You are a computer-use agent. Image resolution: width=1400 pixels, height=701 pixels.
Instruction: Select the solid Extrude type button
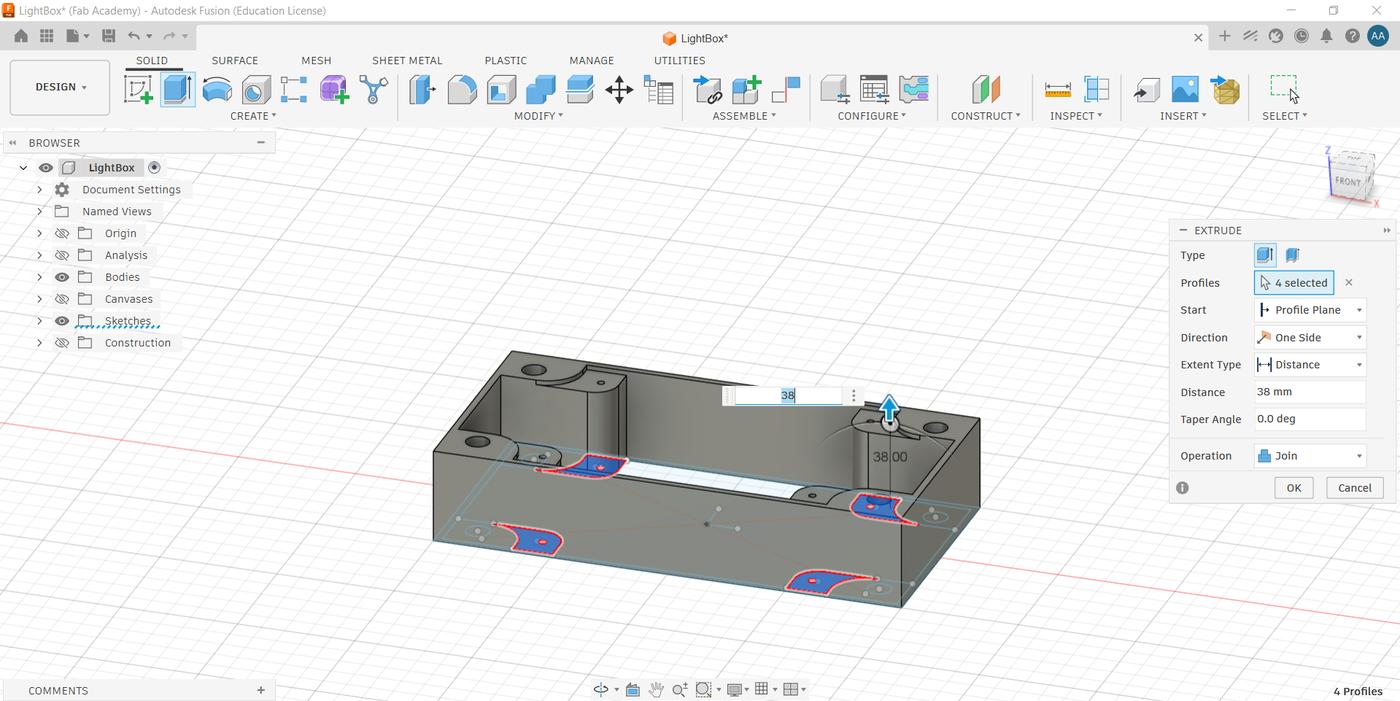pyautogui.click(x=1265, y=255)
